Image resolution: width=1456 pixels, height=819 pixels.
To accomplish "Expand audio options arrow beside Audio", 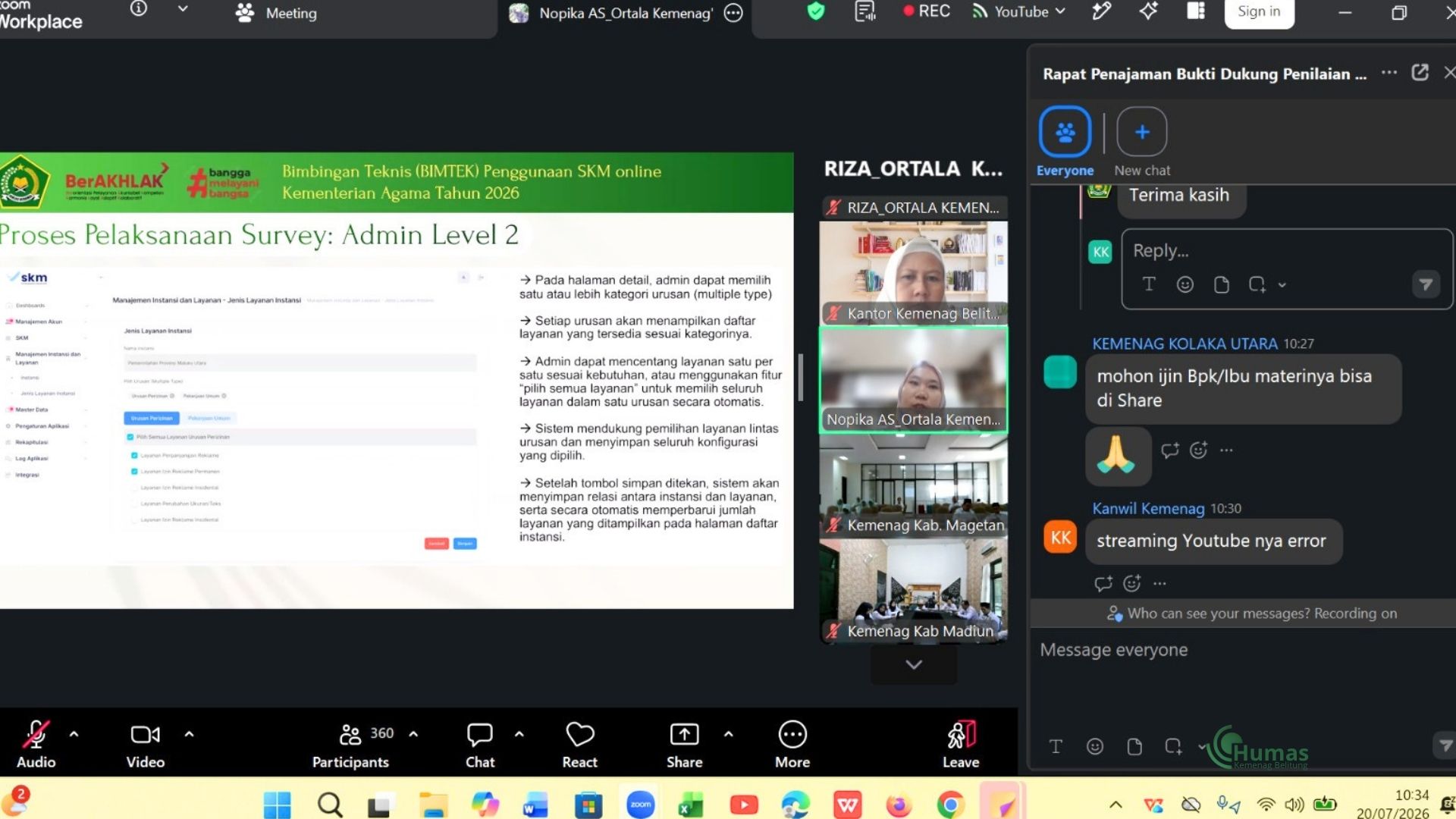I will point(74,734).
